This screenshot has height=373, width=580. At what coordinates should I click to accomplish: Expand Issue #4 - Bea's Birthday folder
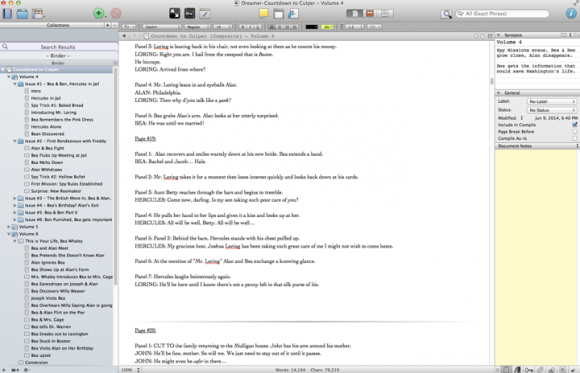tap(15, 205)
